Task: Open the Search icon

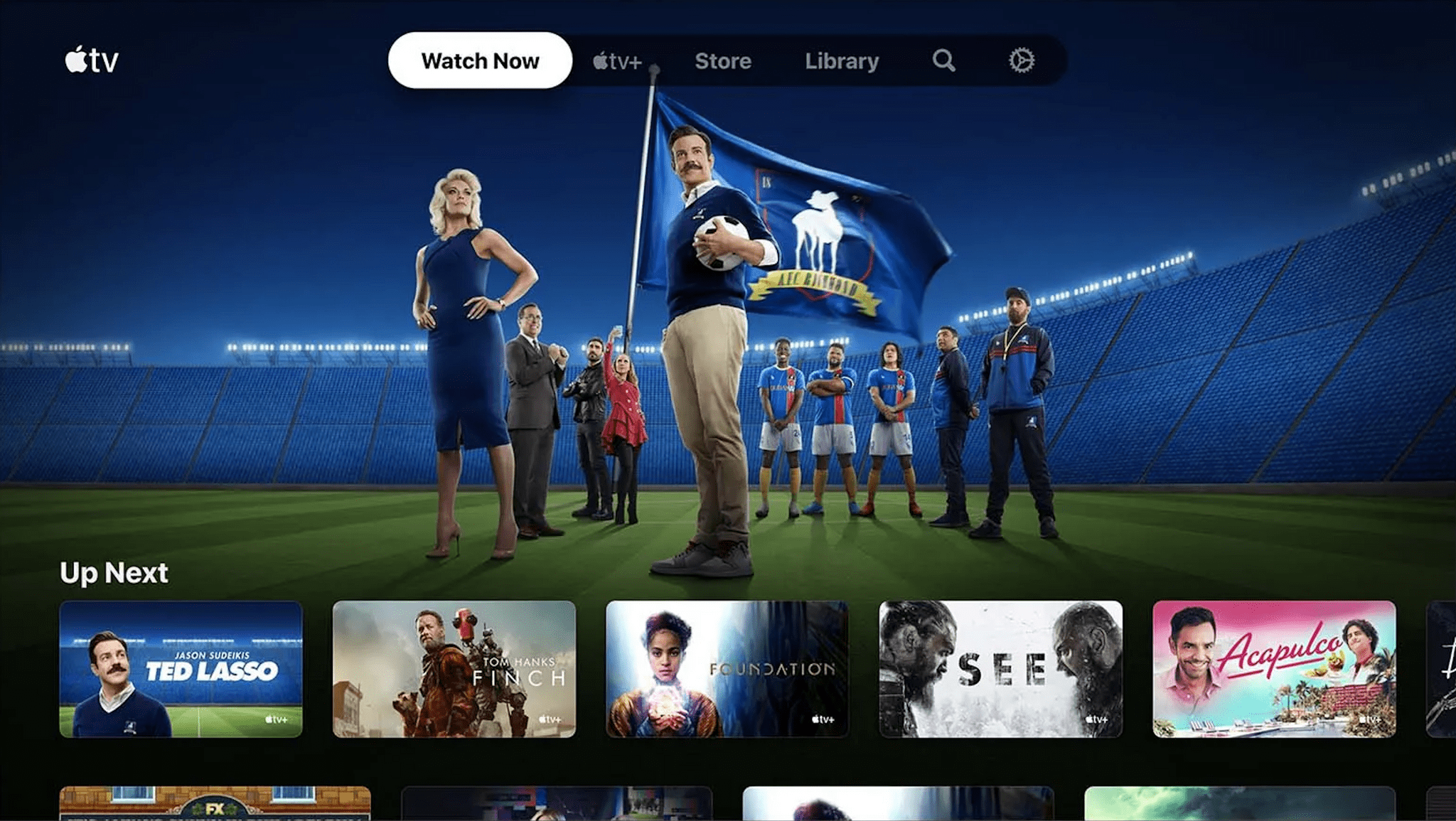Action: [x=944, y=60]
